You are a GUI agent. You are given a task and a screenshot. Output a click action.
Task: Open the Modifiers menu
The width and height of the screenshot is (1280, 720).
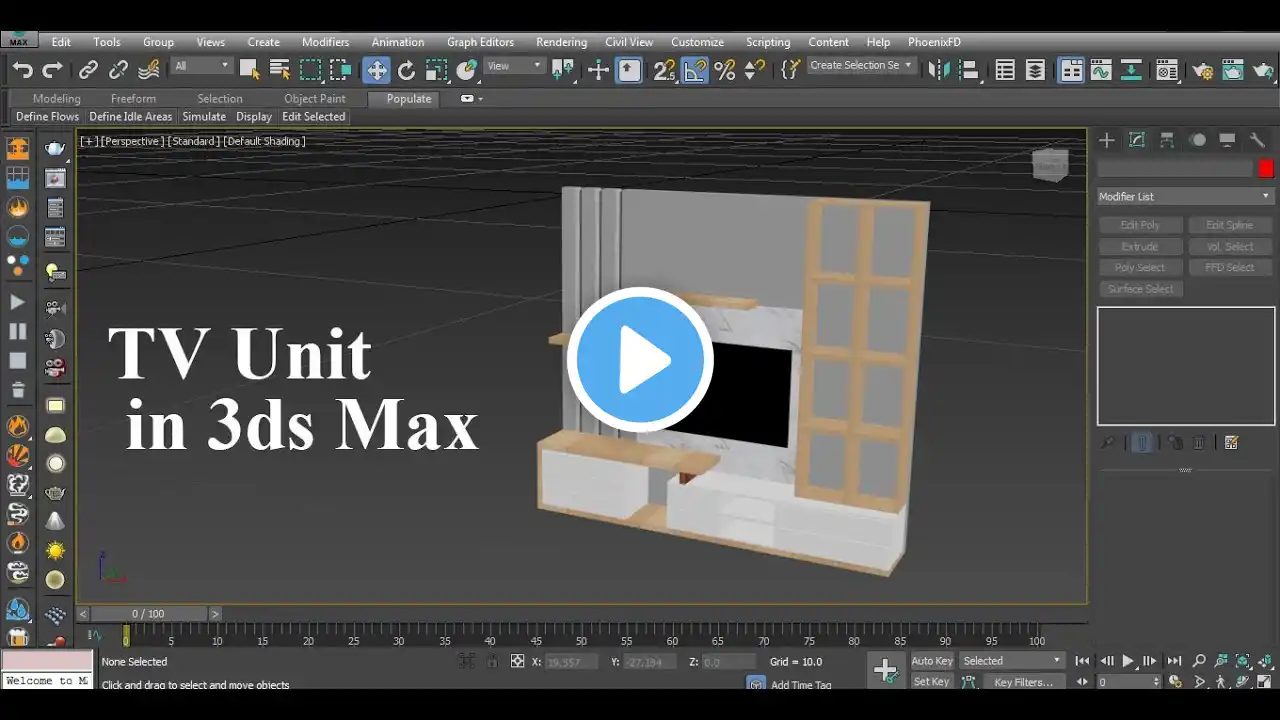[x=326, y=42]
